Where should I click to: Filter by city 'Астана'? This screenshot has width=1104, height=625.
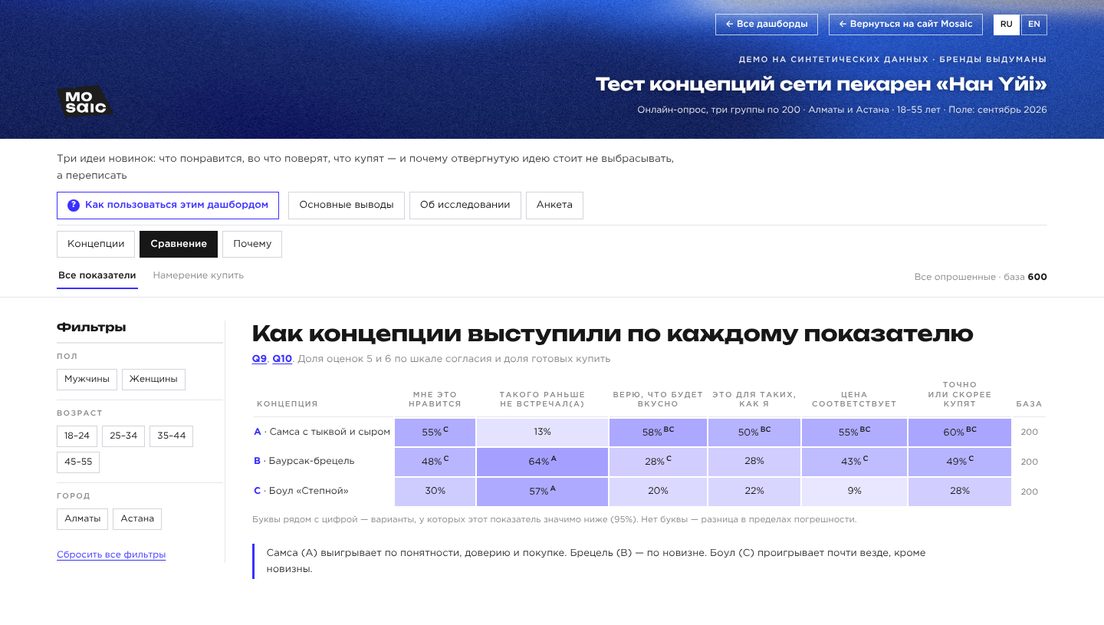[137, 519]
